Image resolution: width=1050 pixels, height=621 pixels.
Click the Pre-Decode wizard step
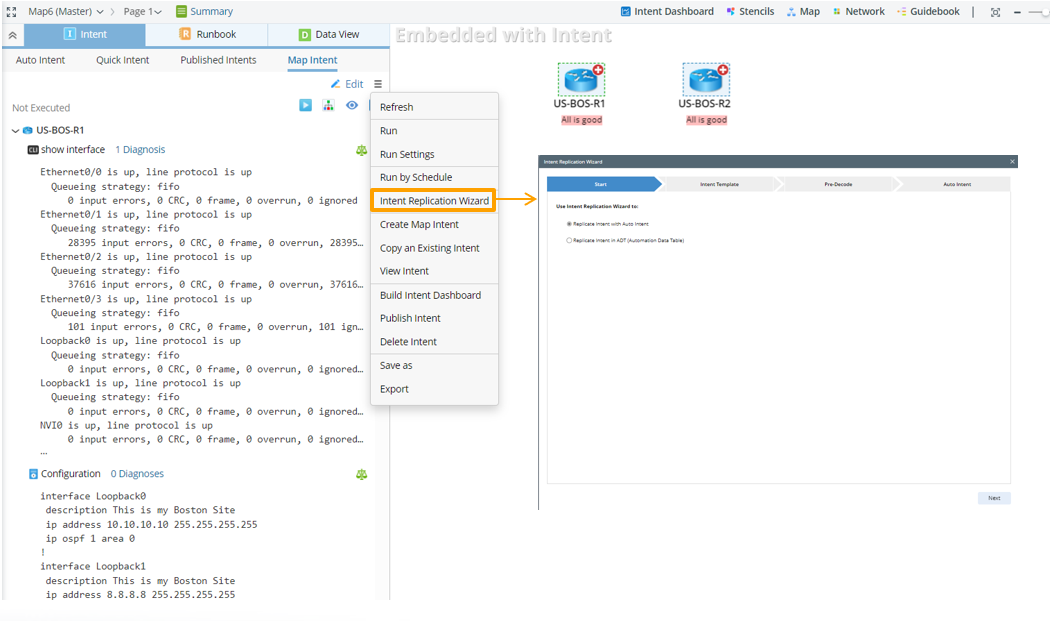coord(838,184)
